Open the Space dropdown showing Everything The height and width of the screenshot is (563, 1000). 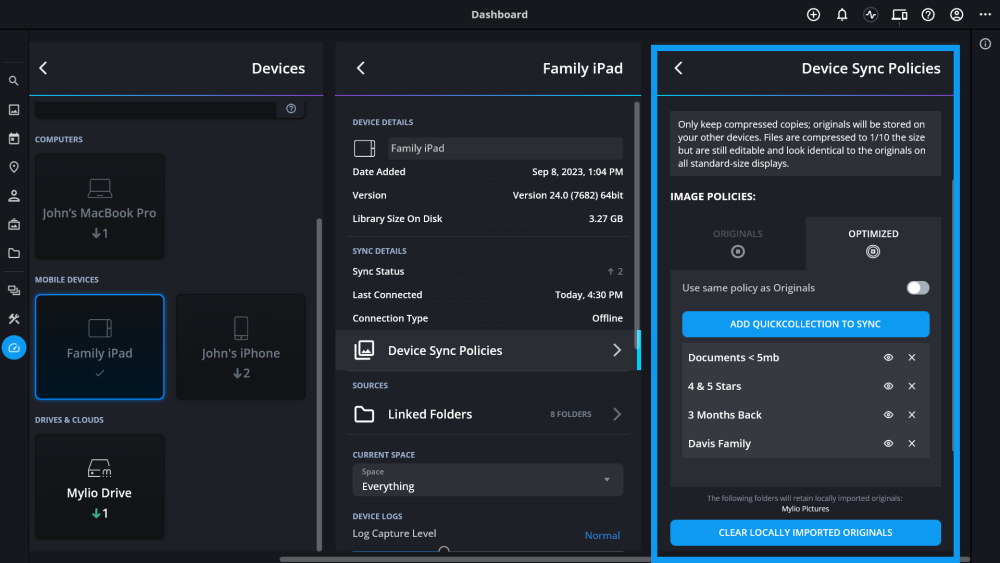coord(488,480)
